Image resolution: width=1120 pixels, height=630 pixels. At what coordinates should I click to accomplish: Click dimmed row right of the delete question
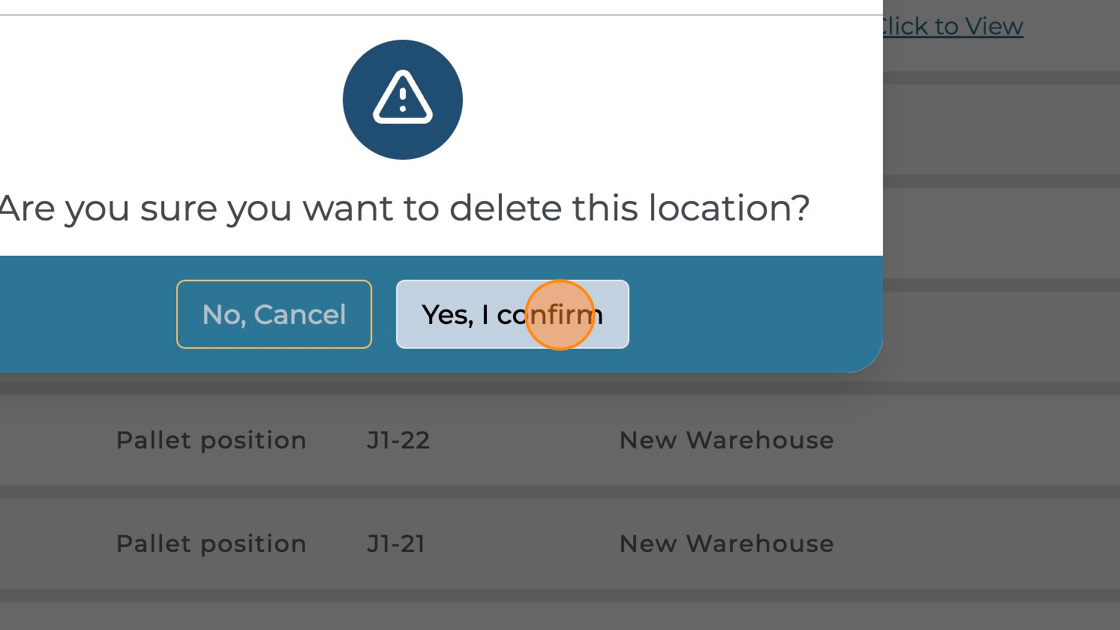1000,230
